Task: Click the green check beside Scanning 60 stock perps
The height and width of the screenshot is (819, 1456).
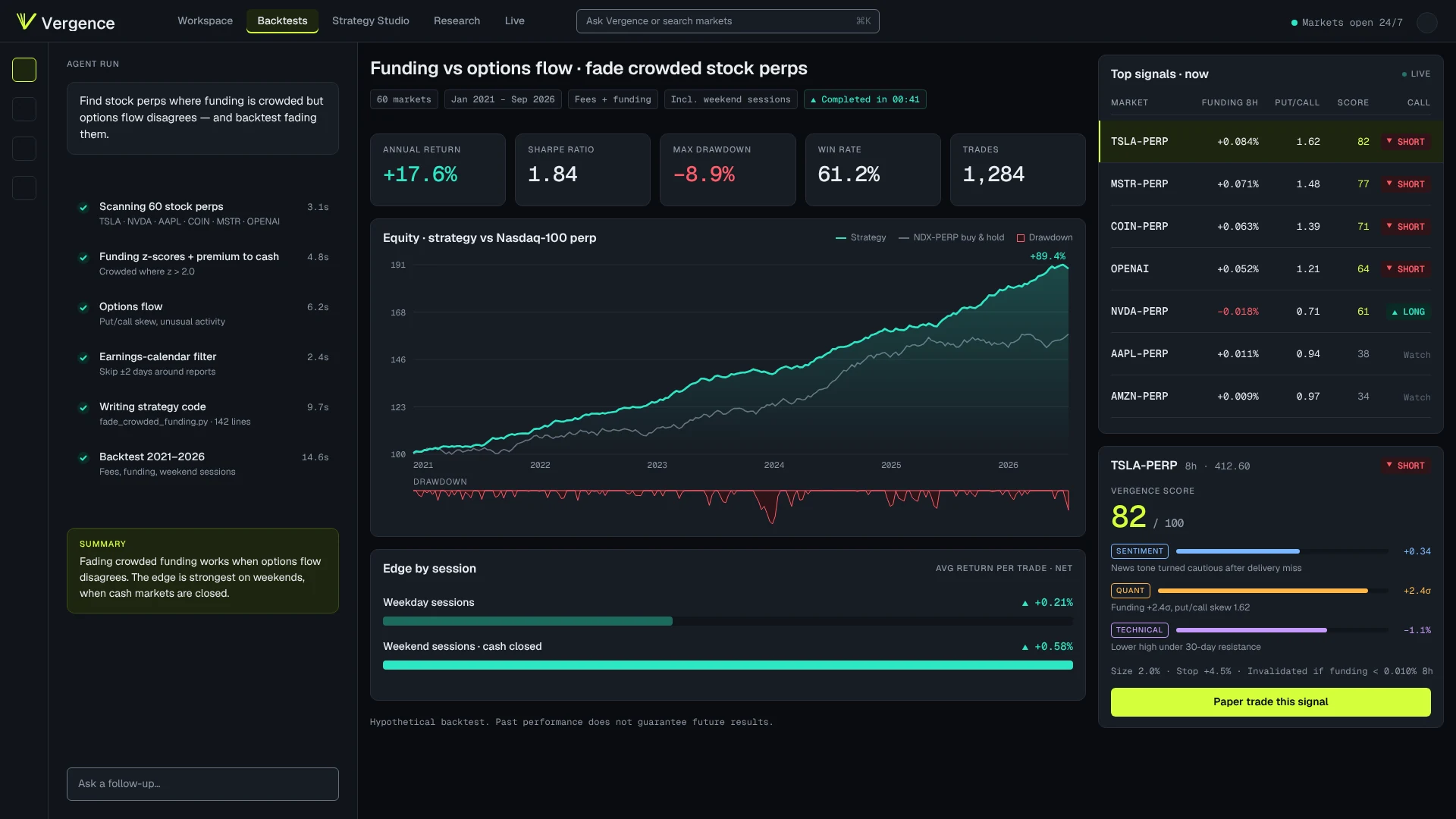Action: tap(83, 207)
